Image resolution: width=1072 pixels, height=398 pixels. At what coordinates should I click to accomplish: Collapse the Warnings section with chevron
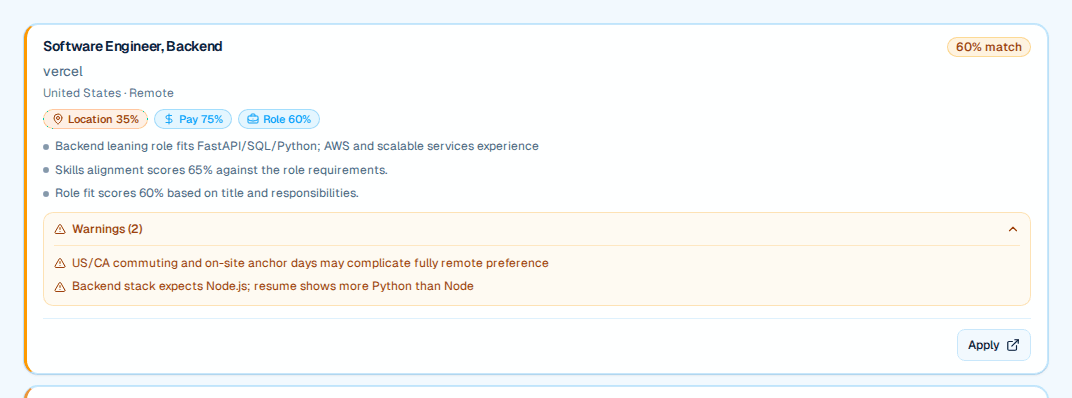[1013, 229]
